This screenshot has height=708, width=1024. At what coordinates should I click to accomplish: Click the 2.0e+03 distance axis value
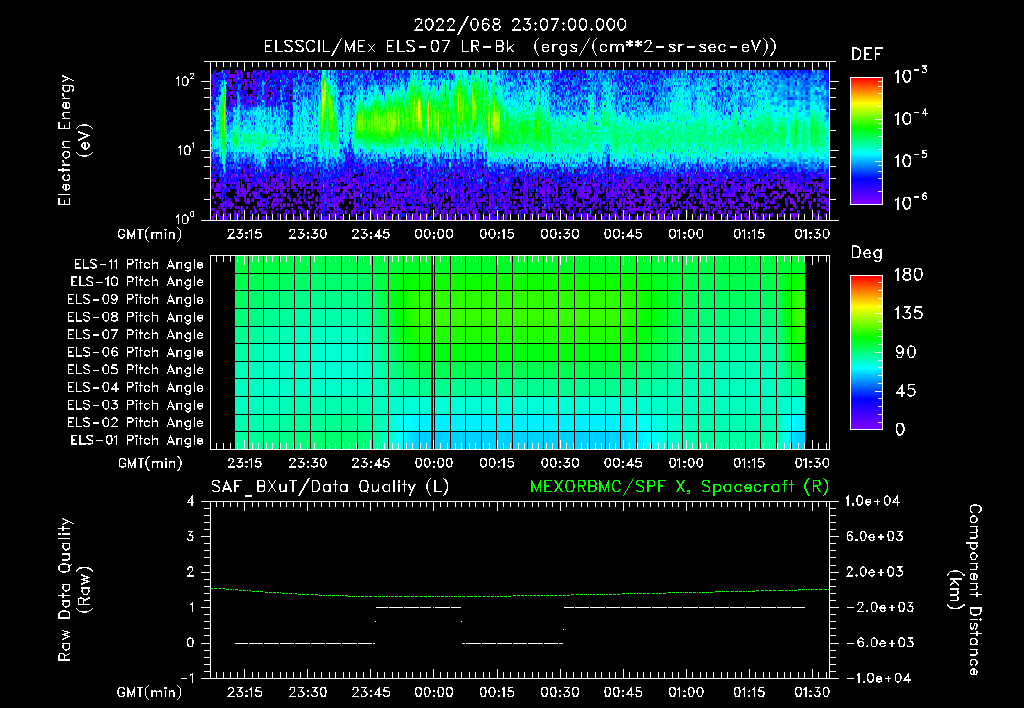coord(874,571)
